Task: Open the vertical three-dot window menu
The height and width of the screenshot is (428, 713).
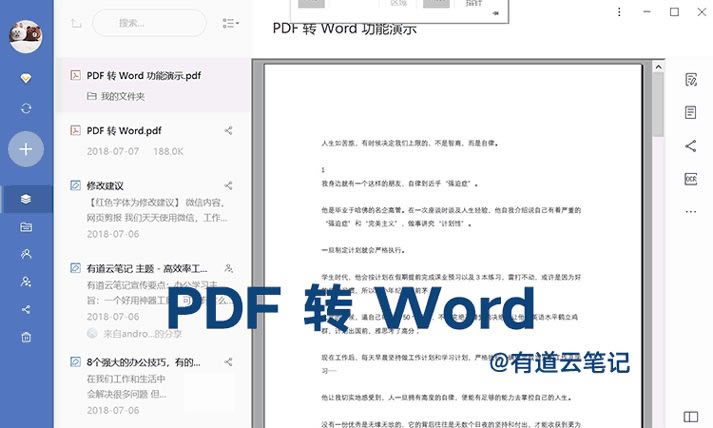Action: pos(619,12)
